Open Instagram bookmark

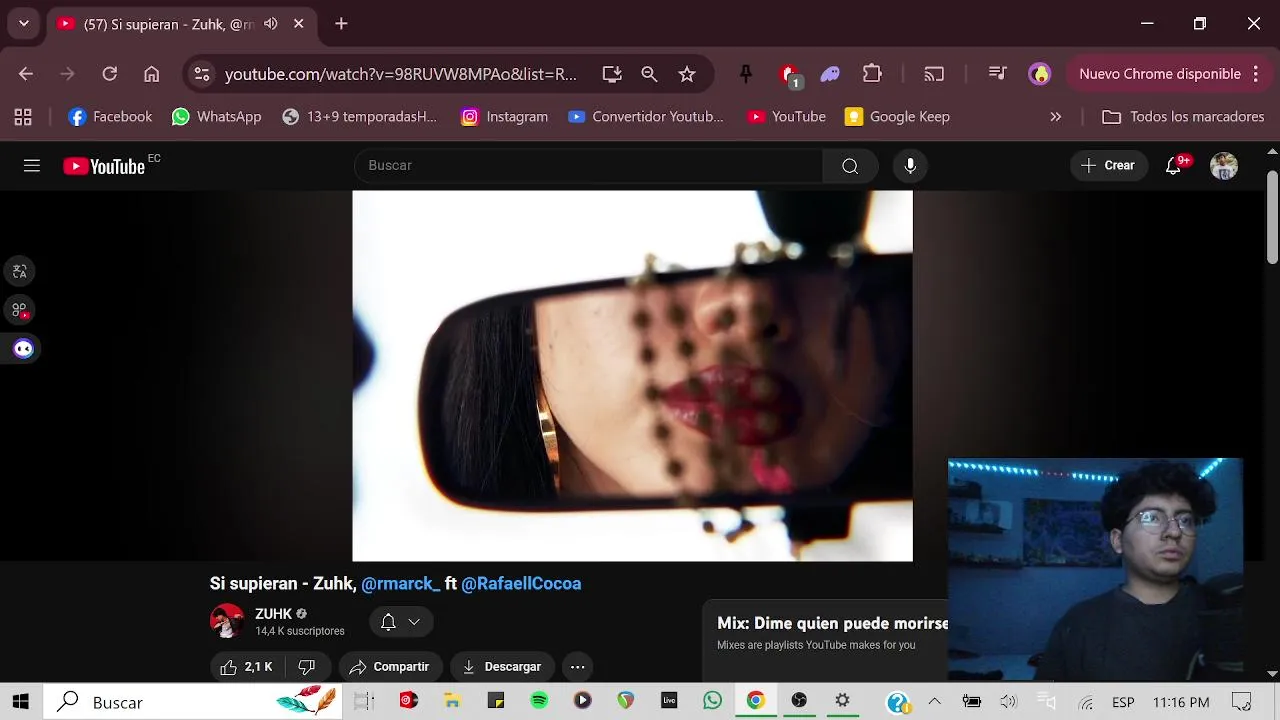pos(504,117)
